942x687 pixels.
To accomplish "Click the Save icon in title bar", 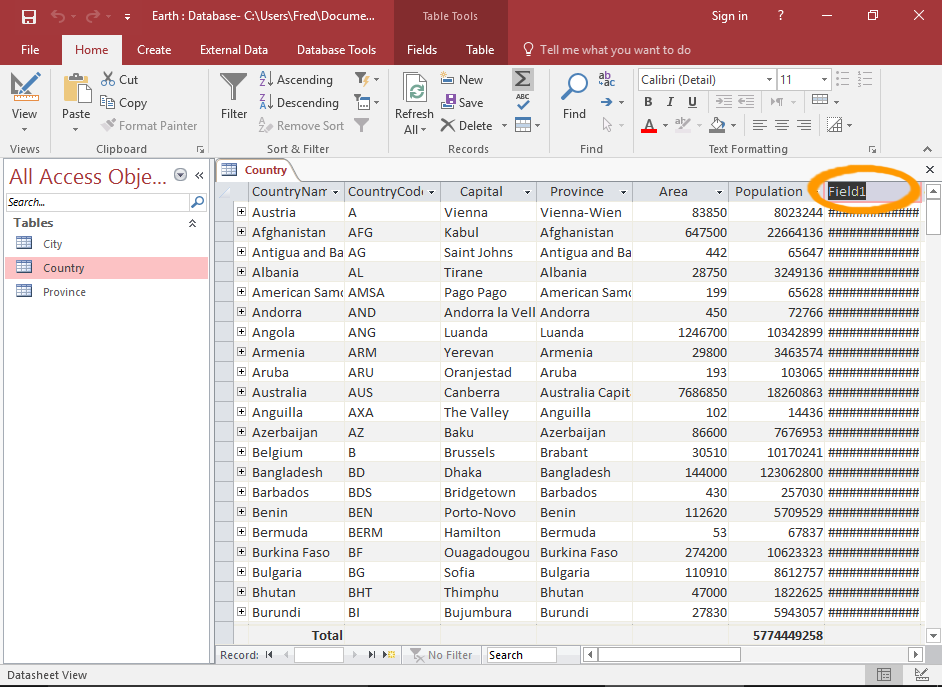I will tap(28, 16).
